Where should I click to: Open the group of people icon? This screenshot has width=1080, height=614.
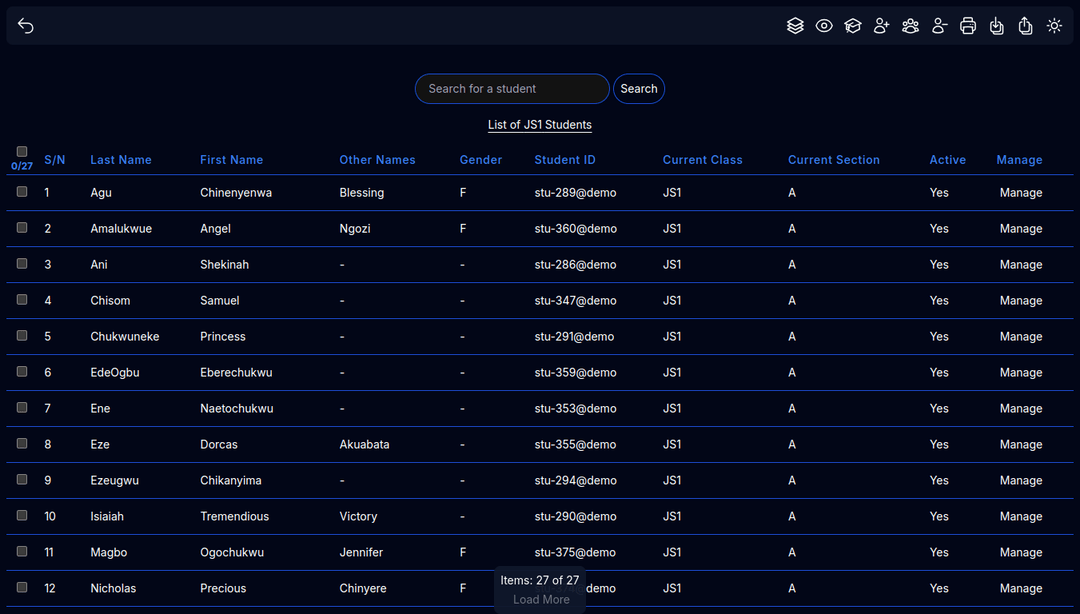tap(910, 26)
